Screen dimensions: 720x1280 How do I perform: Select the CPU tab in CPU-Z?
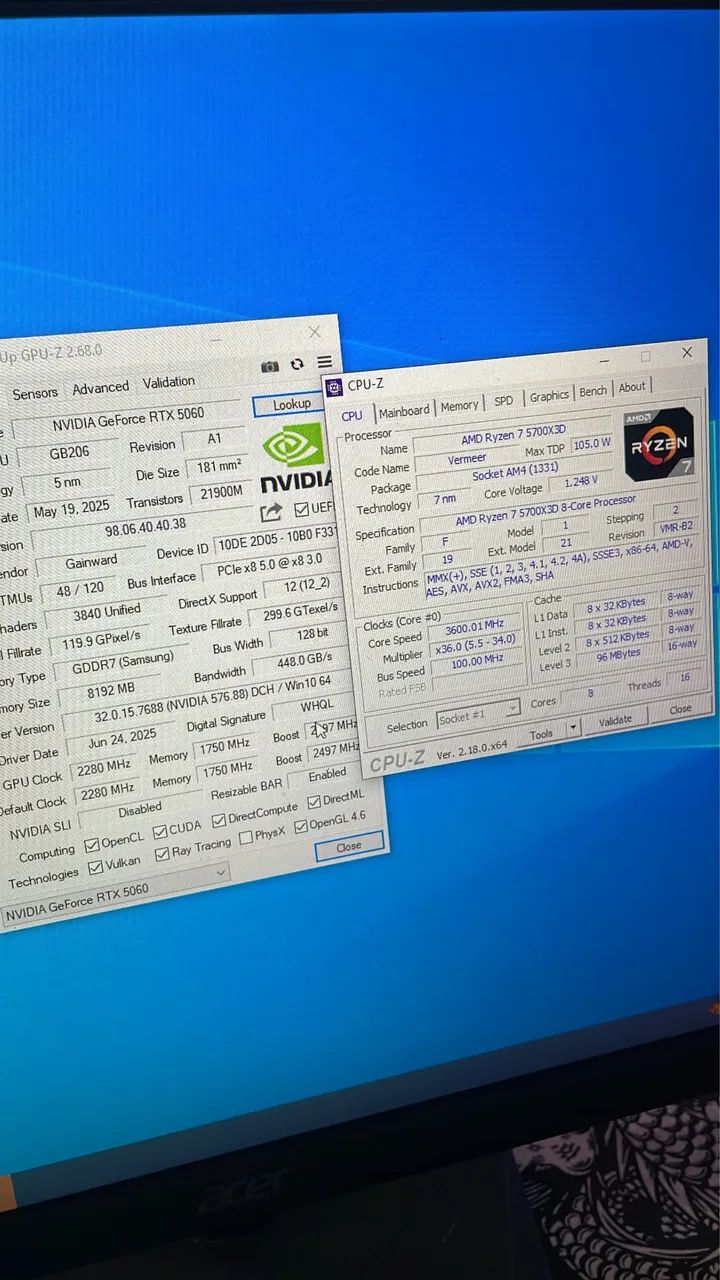click(352, 416)
